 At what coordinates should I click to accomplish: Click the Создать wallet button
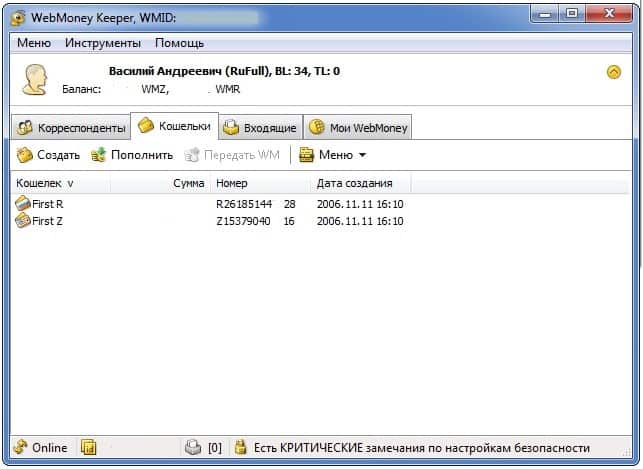pyautogui.click(x=48, y=155)
